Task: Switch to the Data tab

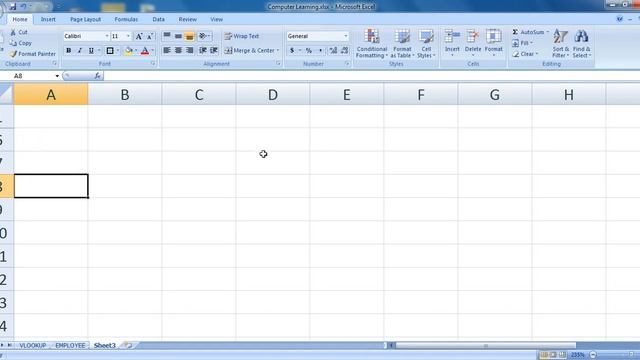Action: [158, 19]
